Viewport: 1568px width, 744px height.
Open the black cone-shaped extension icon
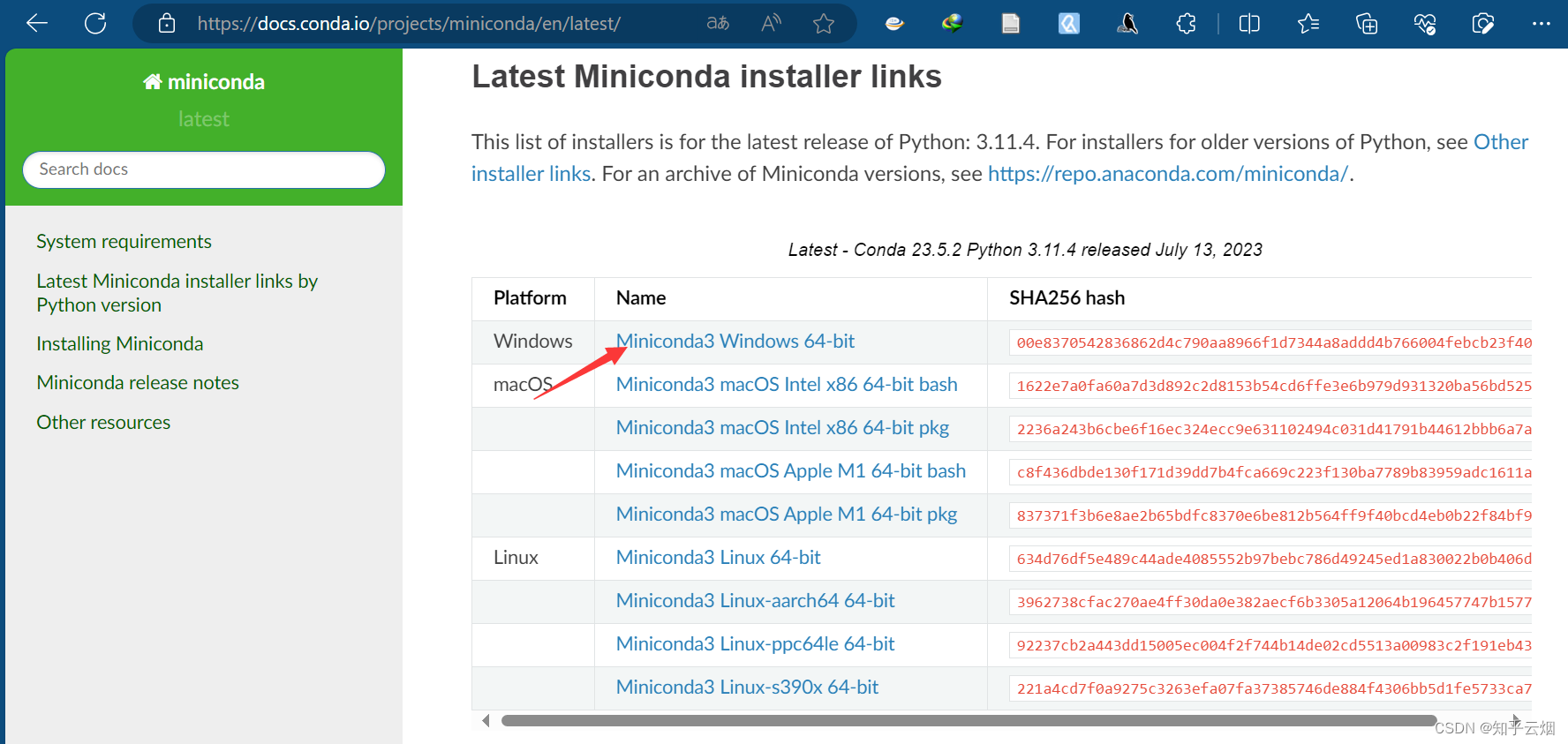click(1127, 24)
